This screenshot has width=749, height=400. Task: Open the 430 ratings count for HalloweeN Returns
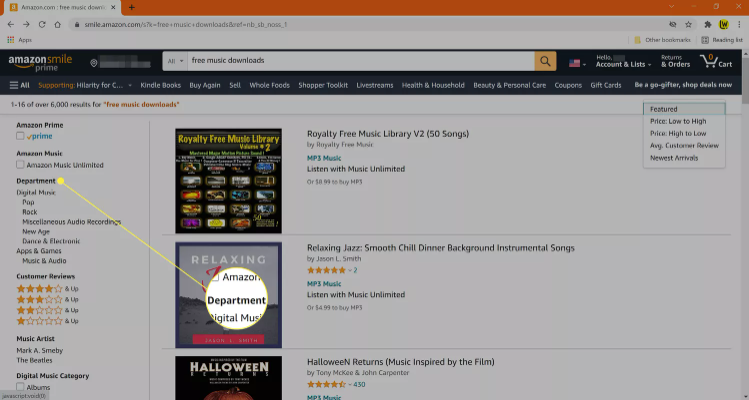coord(359,384)
